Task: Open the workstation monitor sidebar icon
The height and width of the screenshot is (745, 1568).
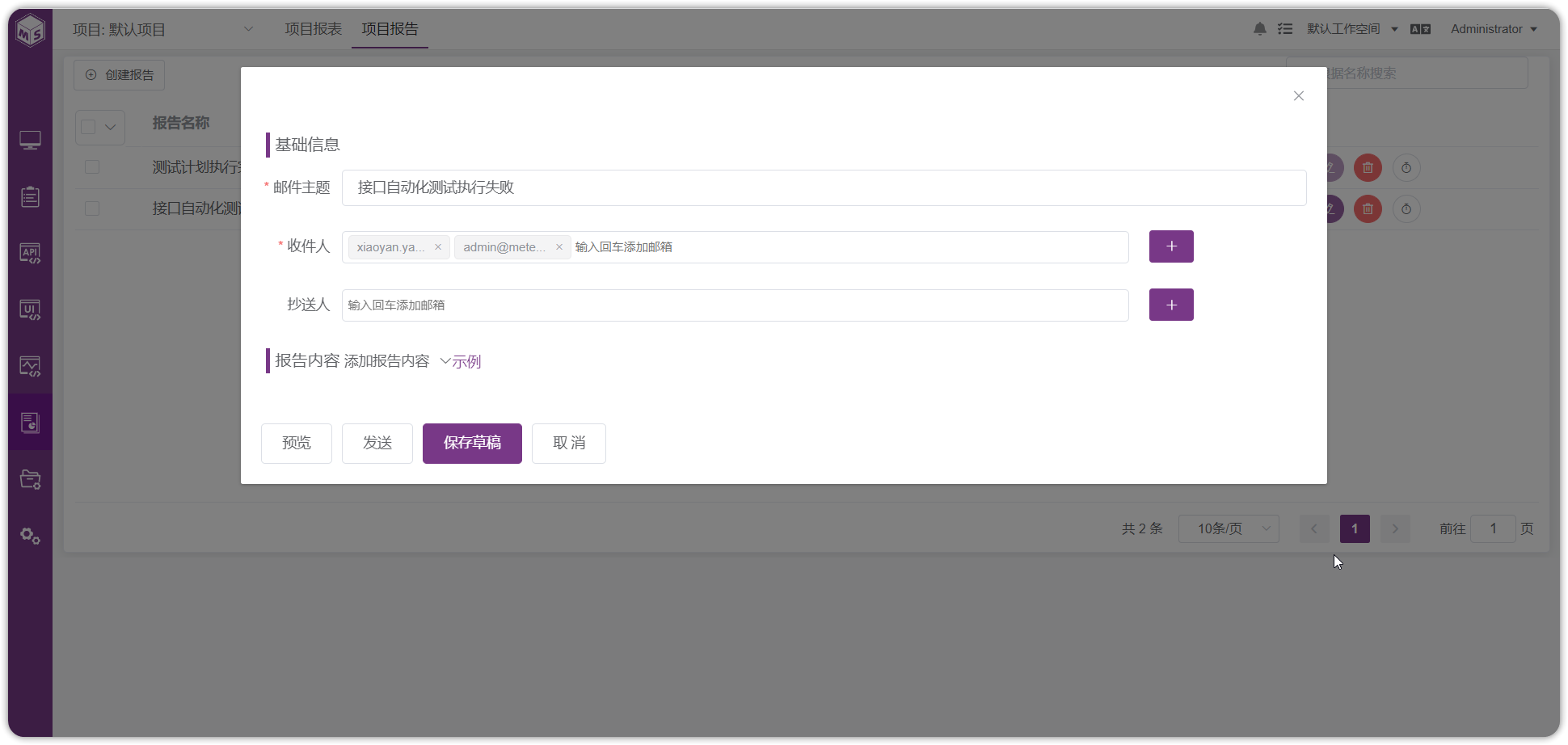Action: coord(31,141)
